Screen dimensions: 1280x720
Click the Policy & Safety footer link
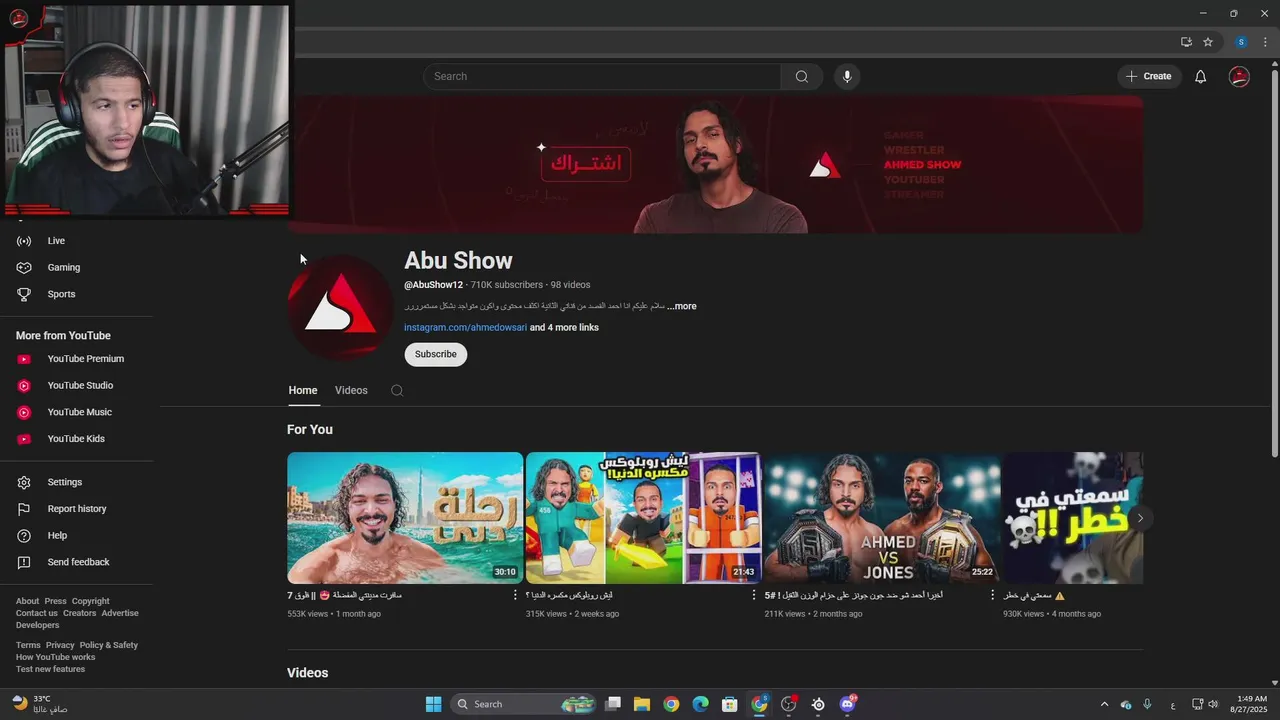click(108, 645)
